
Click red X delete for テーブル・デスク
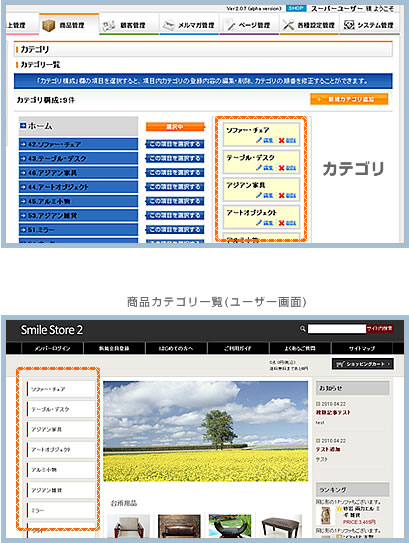tap(282, 168)
